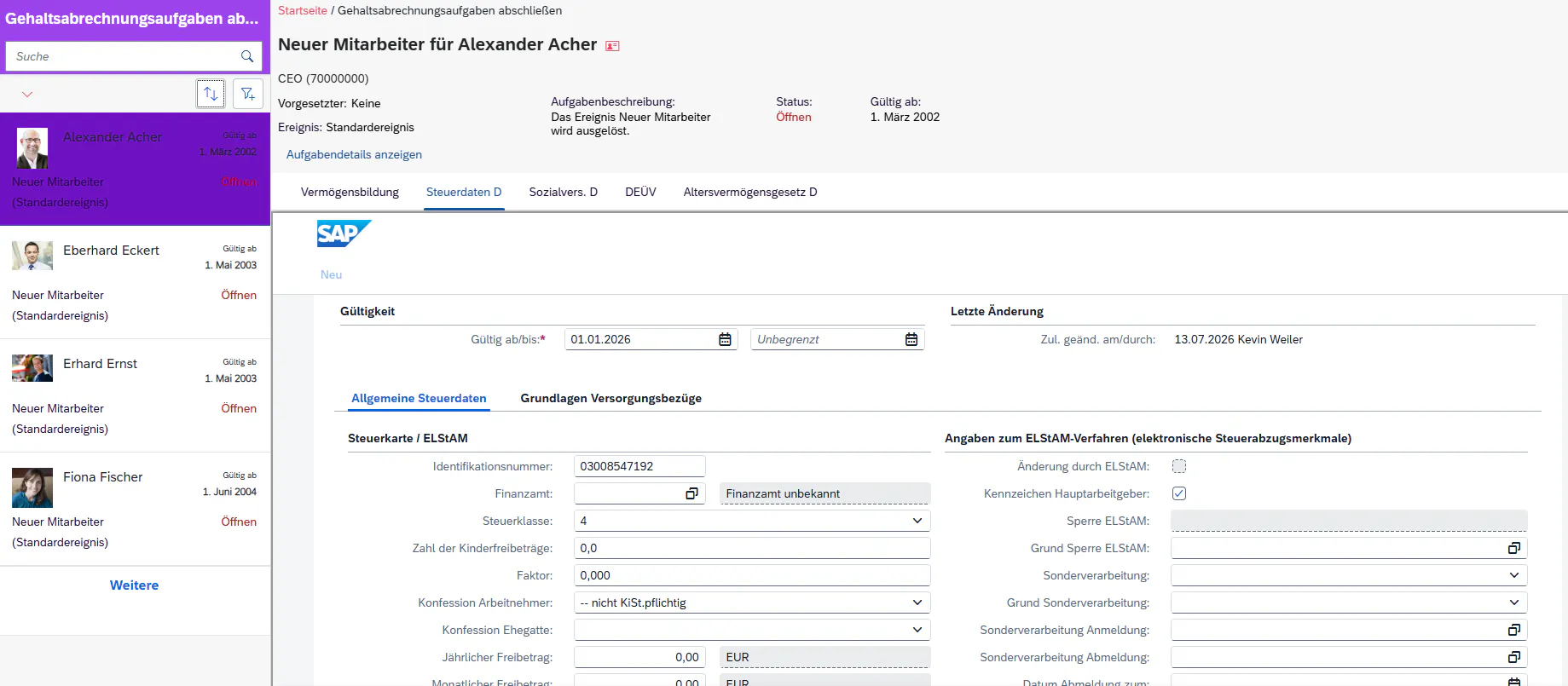This screenshot has width=1568, height=686.
Task: Select Fiona Fischer task entry
Action: (x=135, y=509)
